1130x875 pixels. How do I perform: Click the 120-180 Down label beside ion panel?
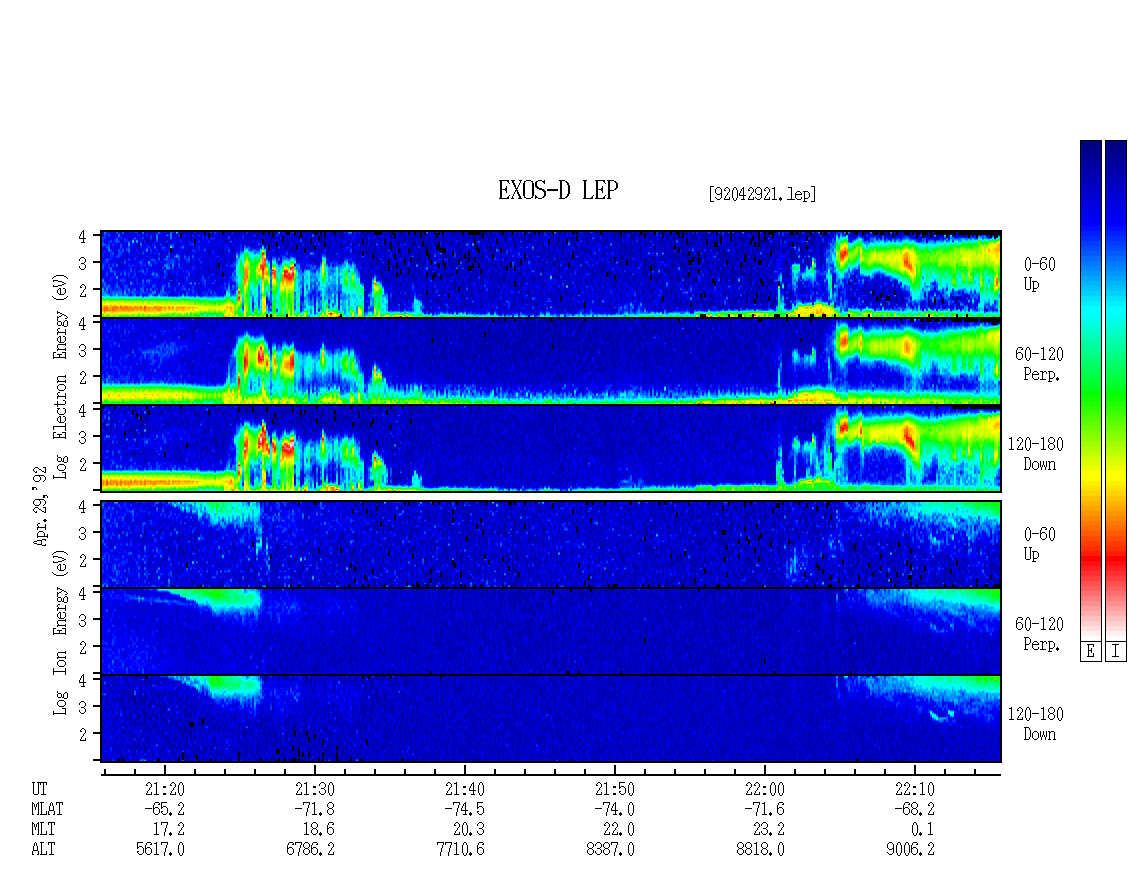coord(1036,724)
